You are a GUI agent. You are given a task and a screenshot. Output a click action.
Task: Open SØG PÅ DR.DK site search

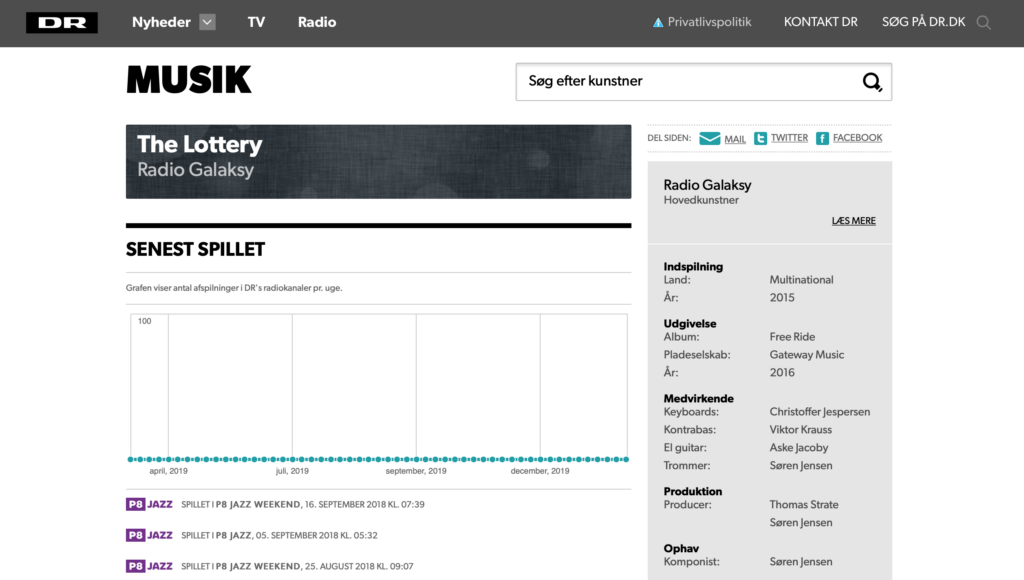tap(923, 22)
